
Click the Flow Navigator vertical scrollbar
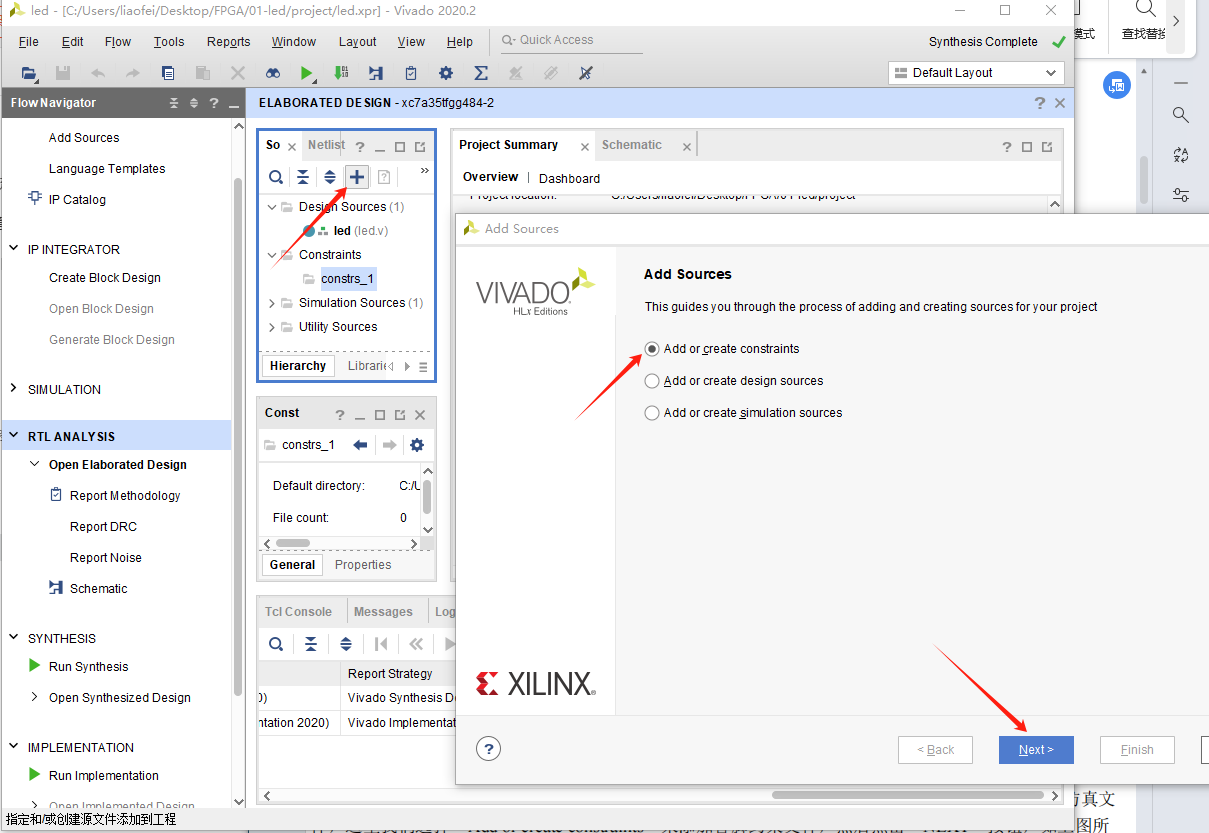[x=237, y=435]
